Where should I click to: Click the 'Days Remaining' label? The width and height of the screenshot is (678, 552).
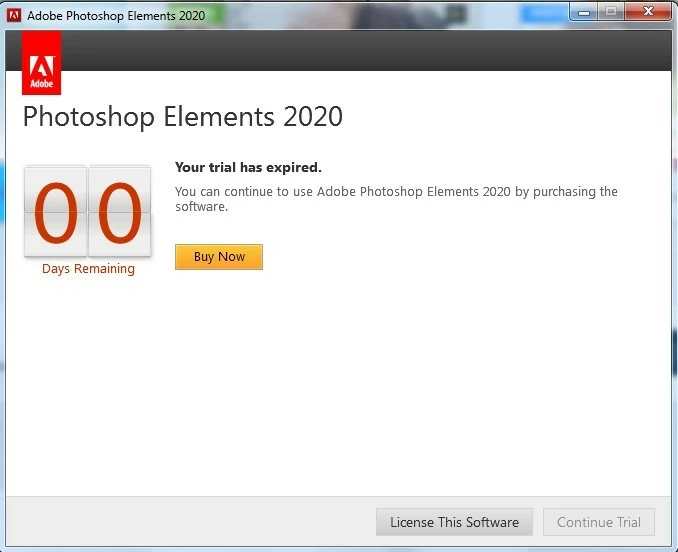[88, 269]
